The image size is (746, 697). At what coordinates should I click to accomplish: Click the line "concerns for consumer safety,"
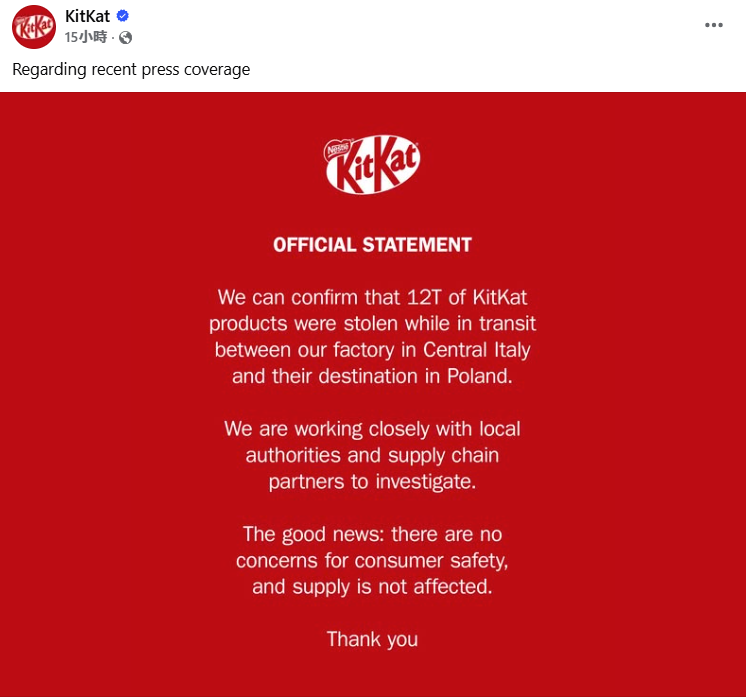pyautogui.click(x=372, y=560)
